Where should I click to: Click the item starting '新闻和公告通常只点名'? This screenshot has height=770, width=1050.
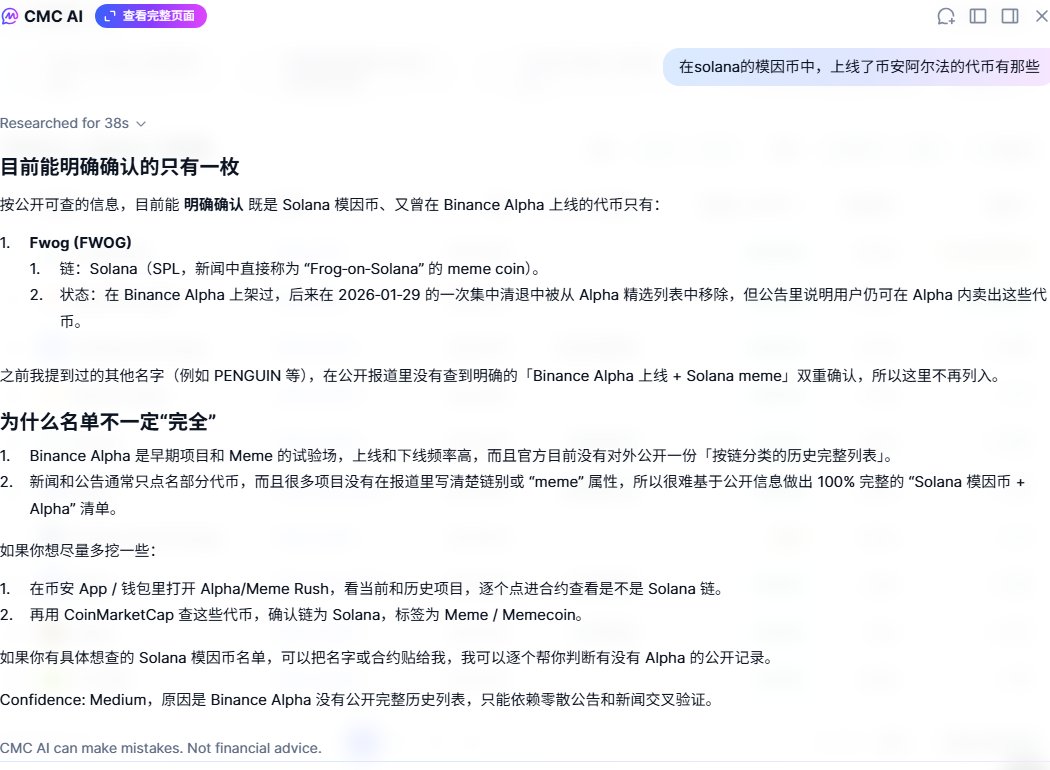527,495
